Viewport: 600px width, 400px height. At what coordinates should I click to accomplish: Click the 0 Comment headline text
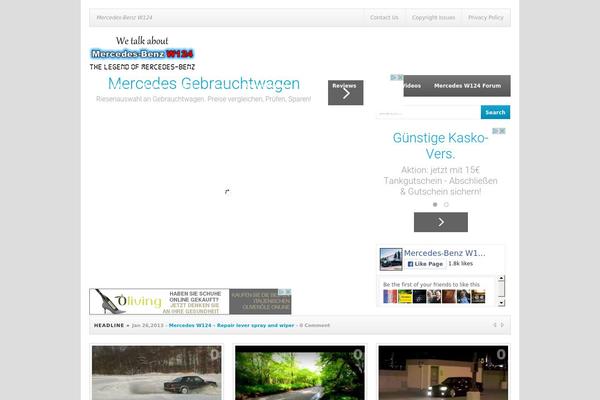pos(315,325)
